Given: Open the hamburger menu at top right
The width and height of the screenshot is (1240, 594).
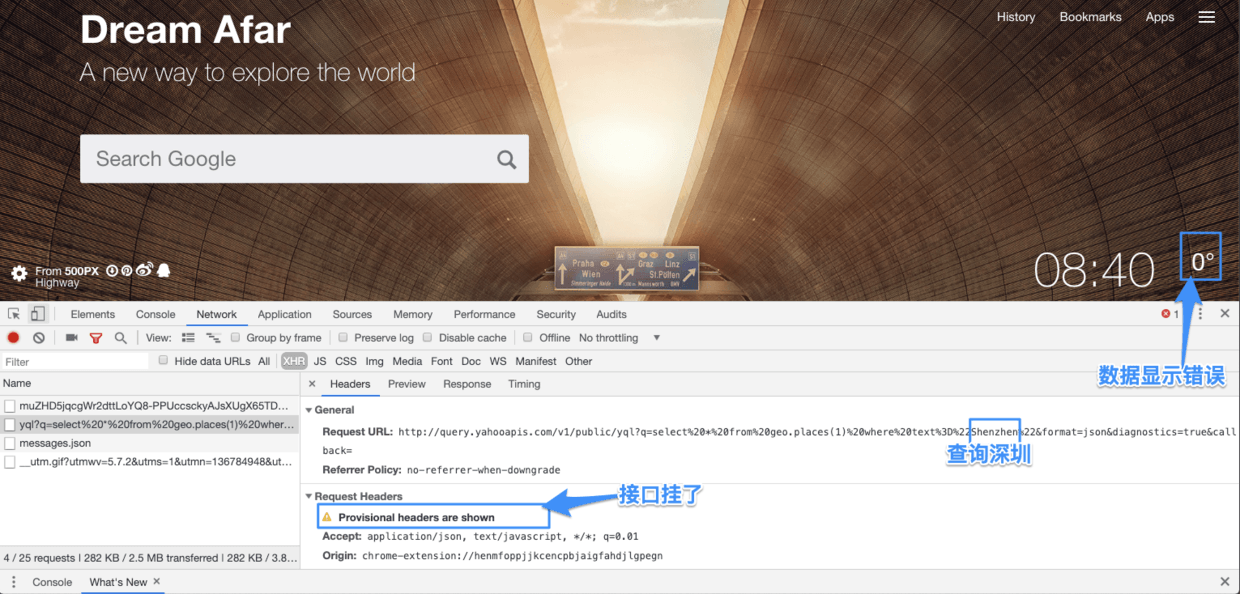Looking at the screenshot, I should [x=1207, y=17].
